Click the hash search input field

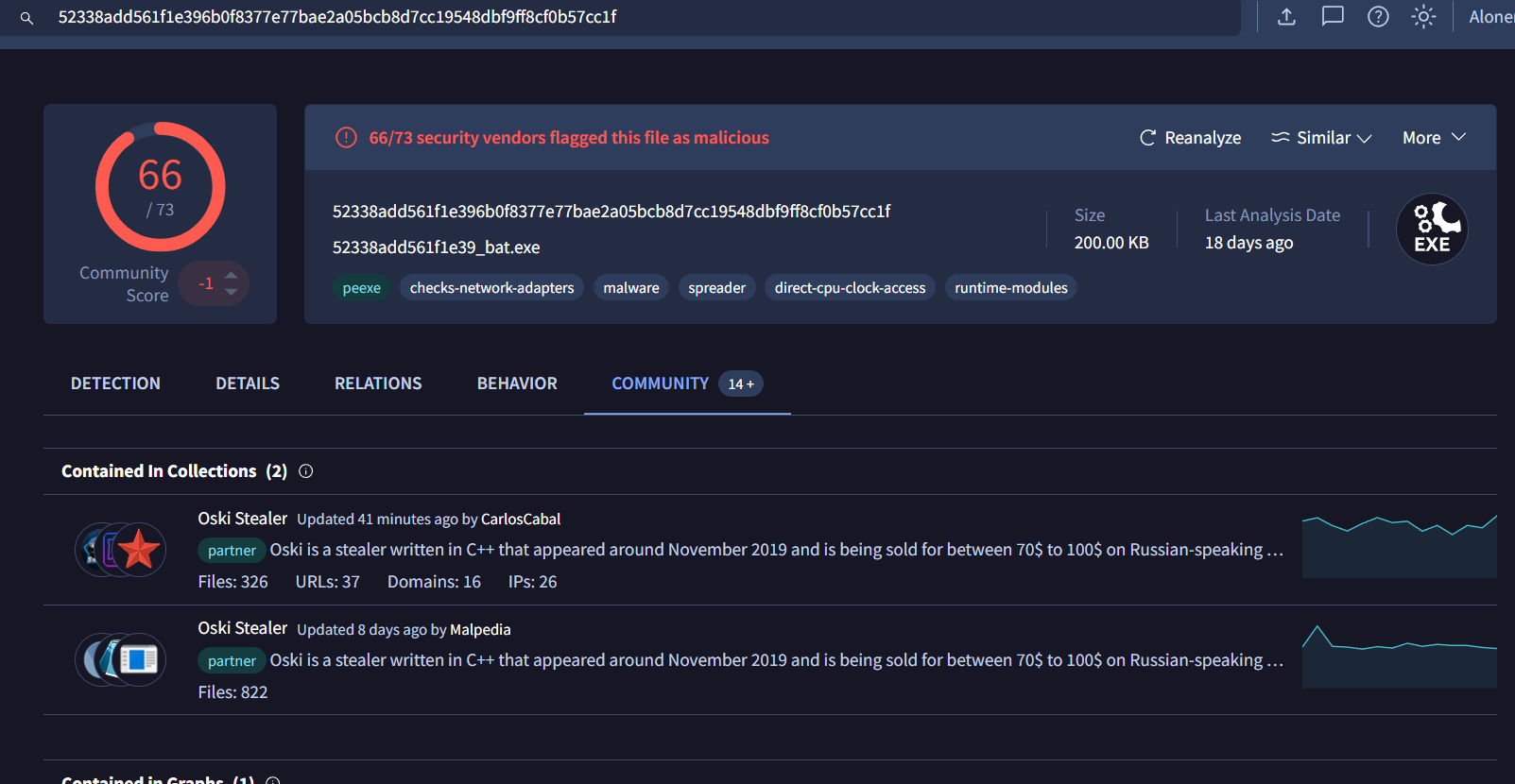pyautogui.click(x=620, y=17)
